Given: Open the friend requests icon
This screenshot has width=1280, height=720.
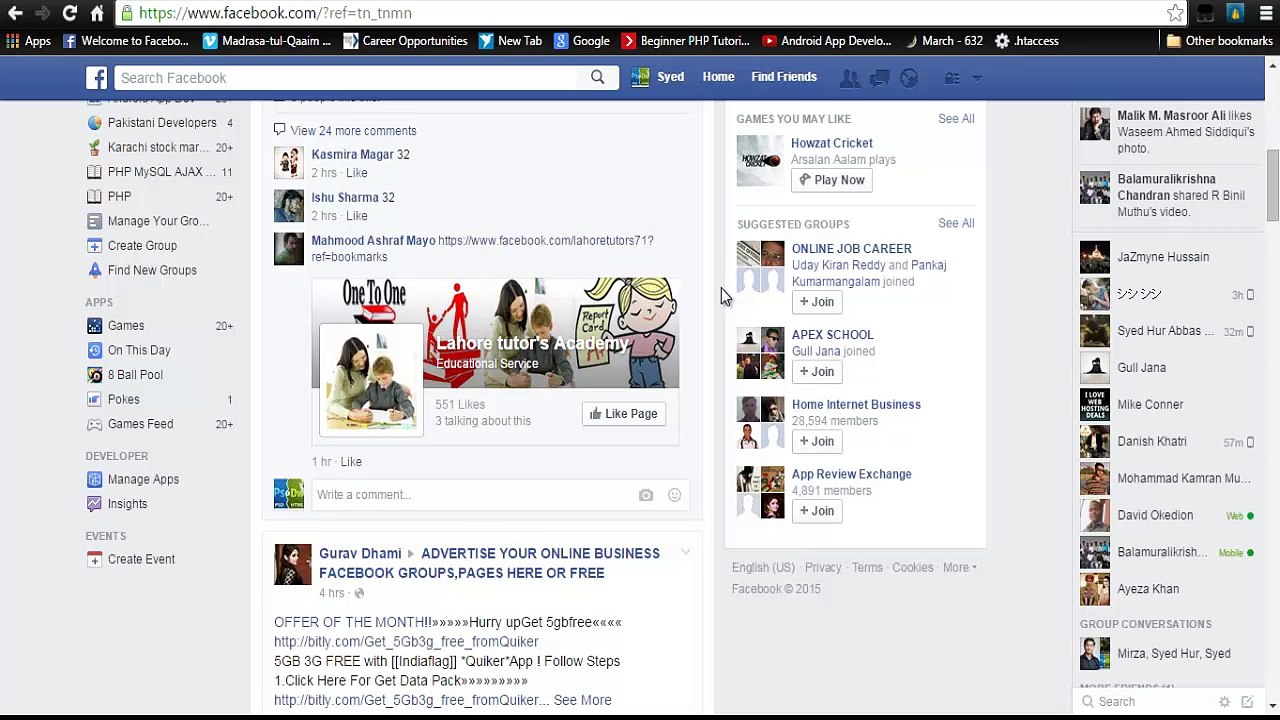Looking at the screenshot, I should 850,78.
